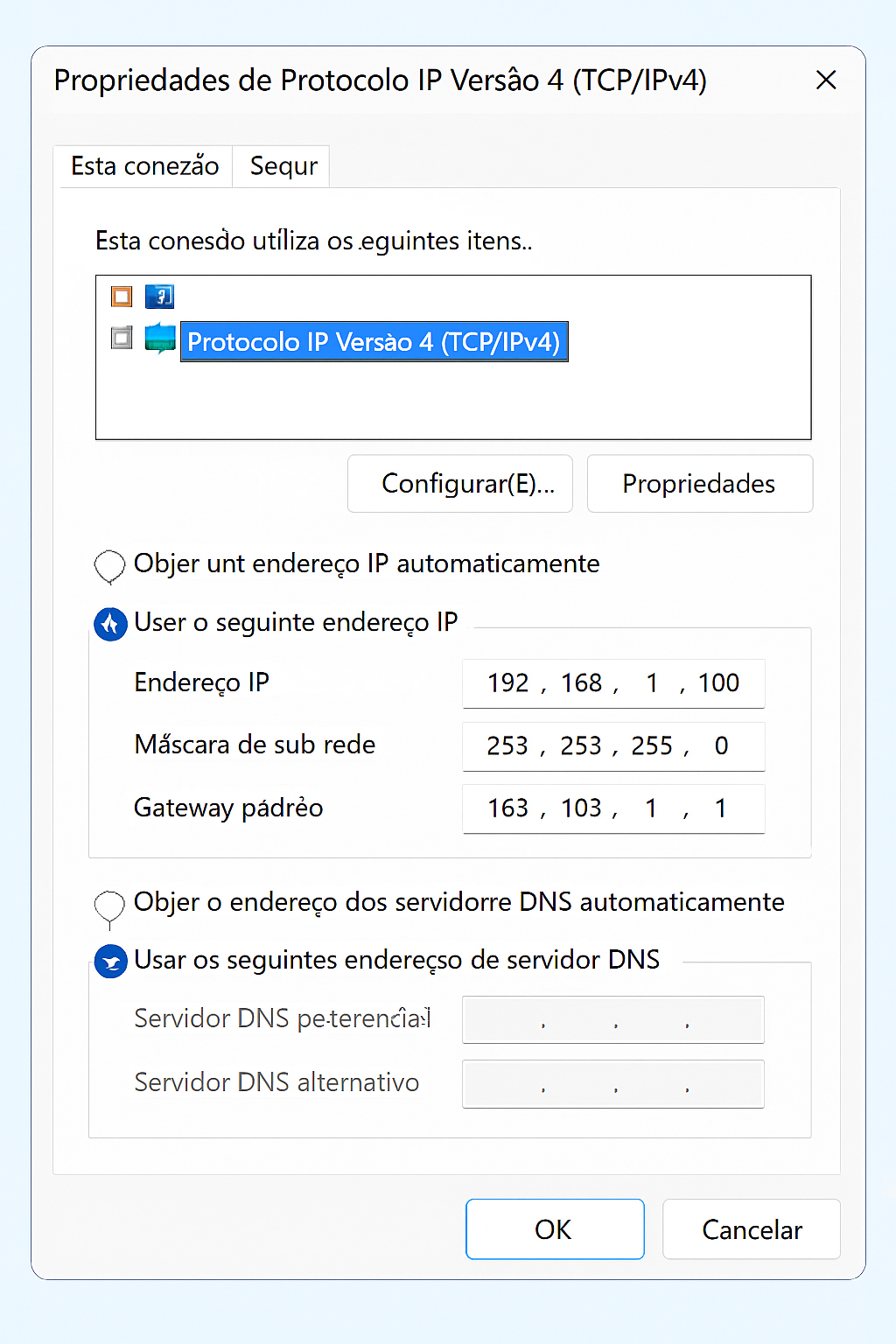Select 'Objer unt endereço IP automaticamente'
The width and height of the screenshot is (896, 1344).
click(x=109, y=566)
